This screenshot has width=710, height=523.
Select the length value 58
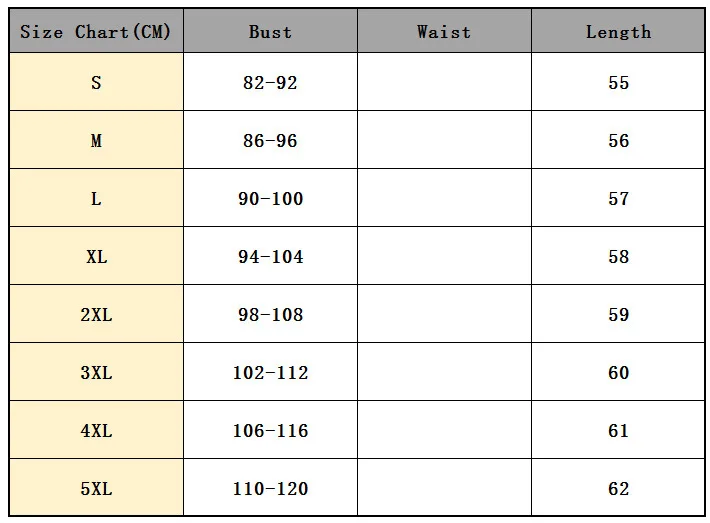618,257
